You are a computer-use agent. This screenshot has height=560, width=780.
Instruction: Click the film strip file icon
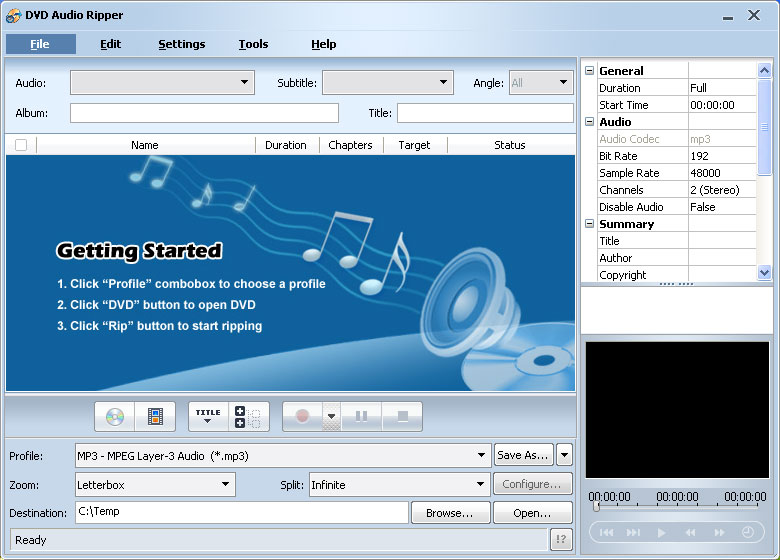tap(154, 416)
